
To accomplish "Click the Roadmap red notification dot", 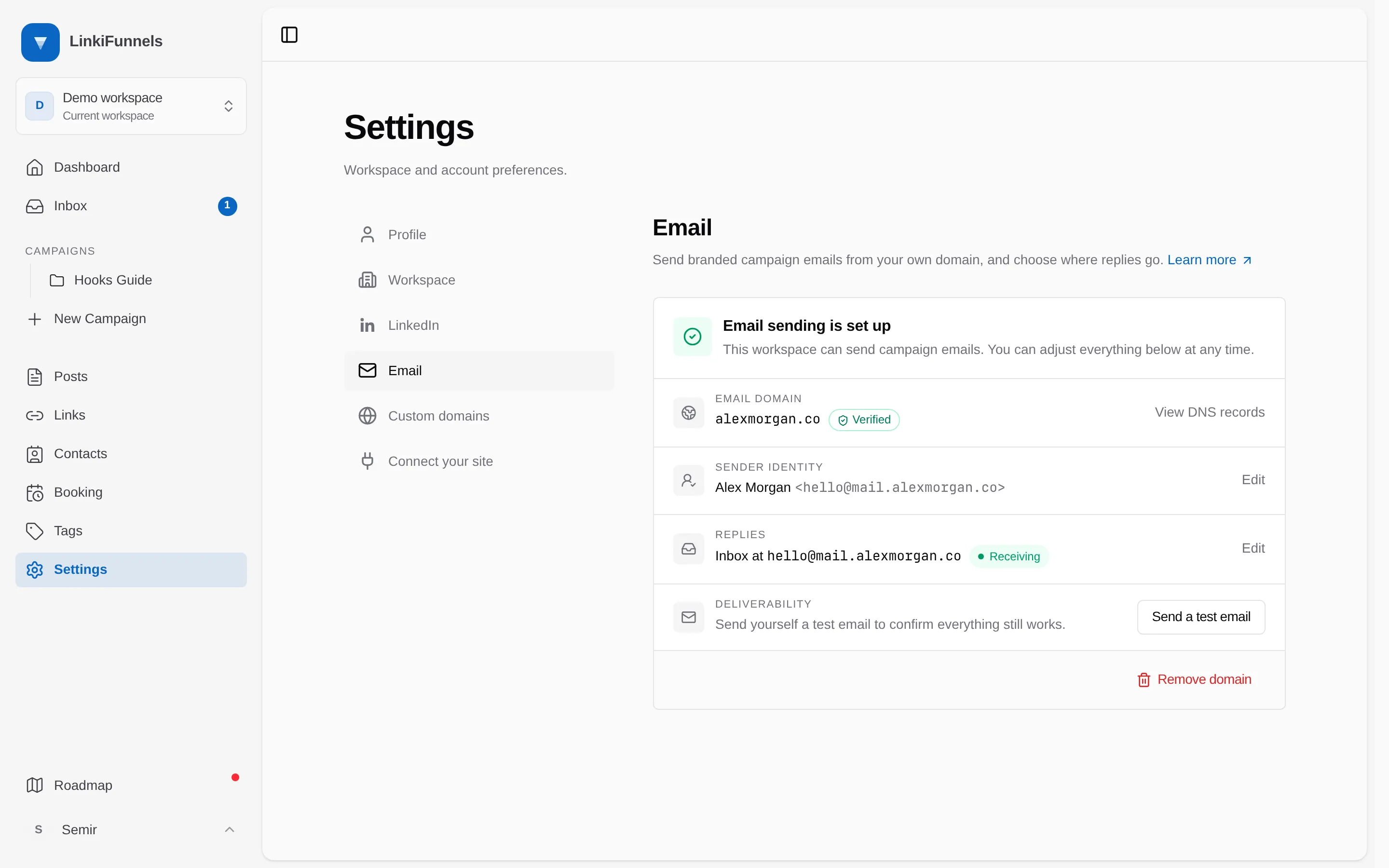I will tap(235, 778).
